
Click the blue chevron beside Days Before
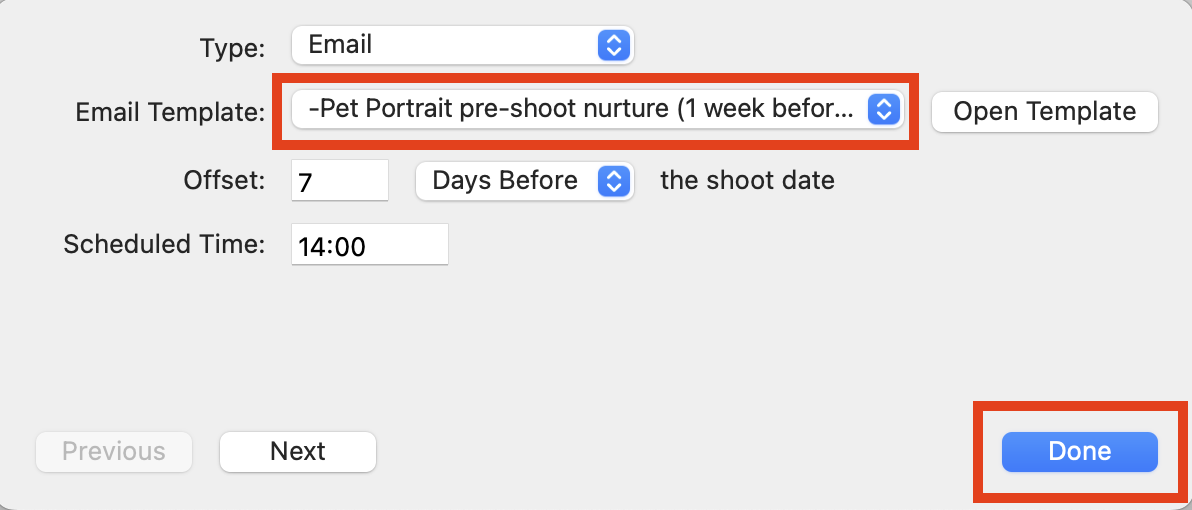coord(614,181)
